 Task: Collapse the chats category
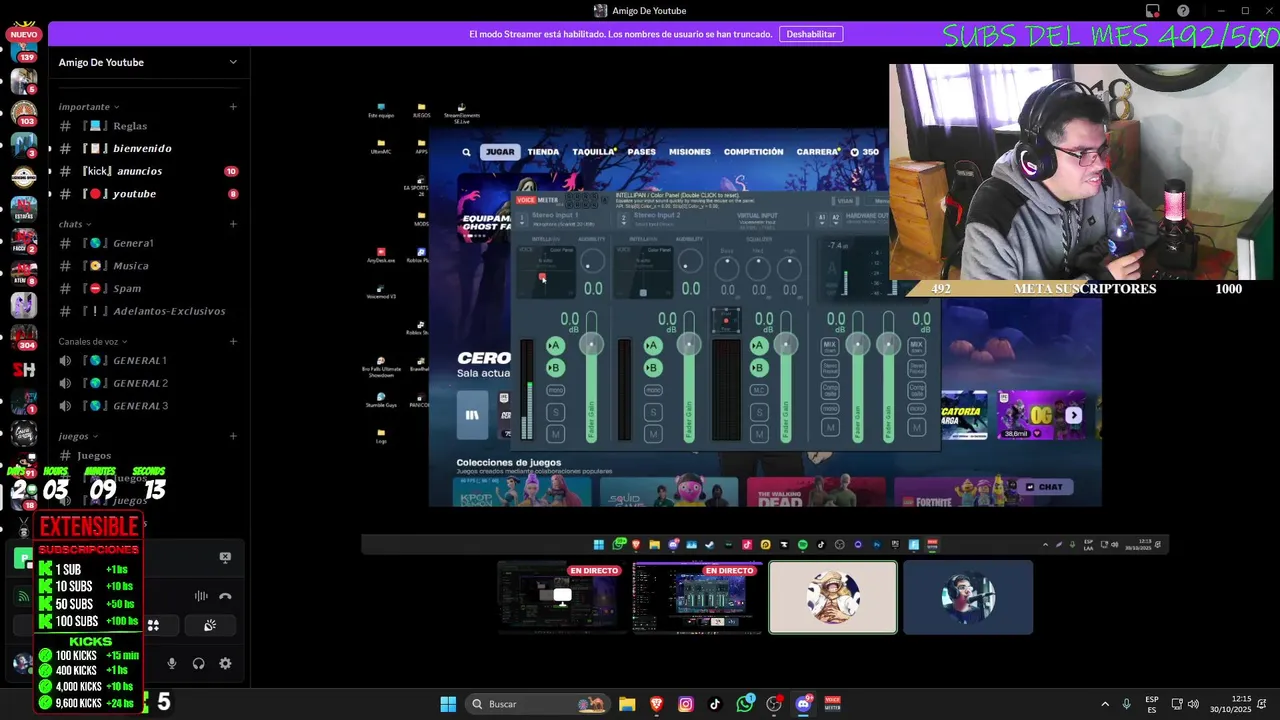[x=76, y=224]
